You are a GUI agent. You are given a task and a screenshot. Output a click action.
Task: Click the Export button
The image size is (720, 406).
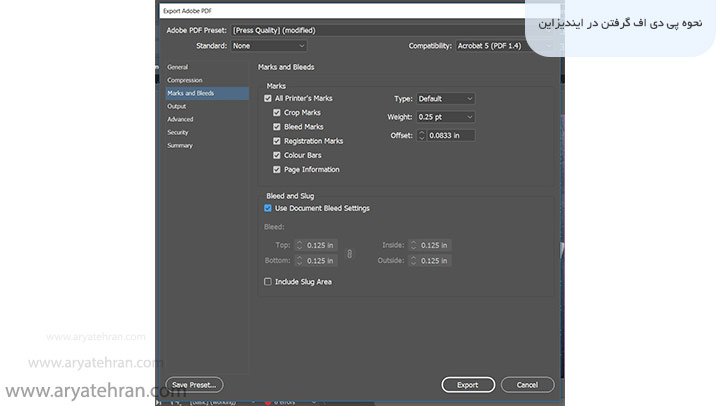[468, 384]
